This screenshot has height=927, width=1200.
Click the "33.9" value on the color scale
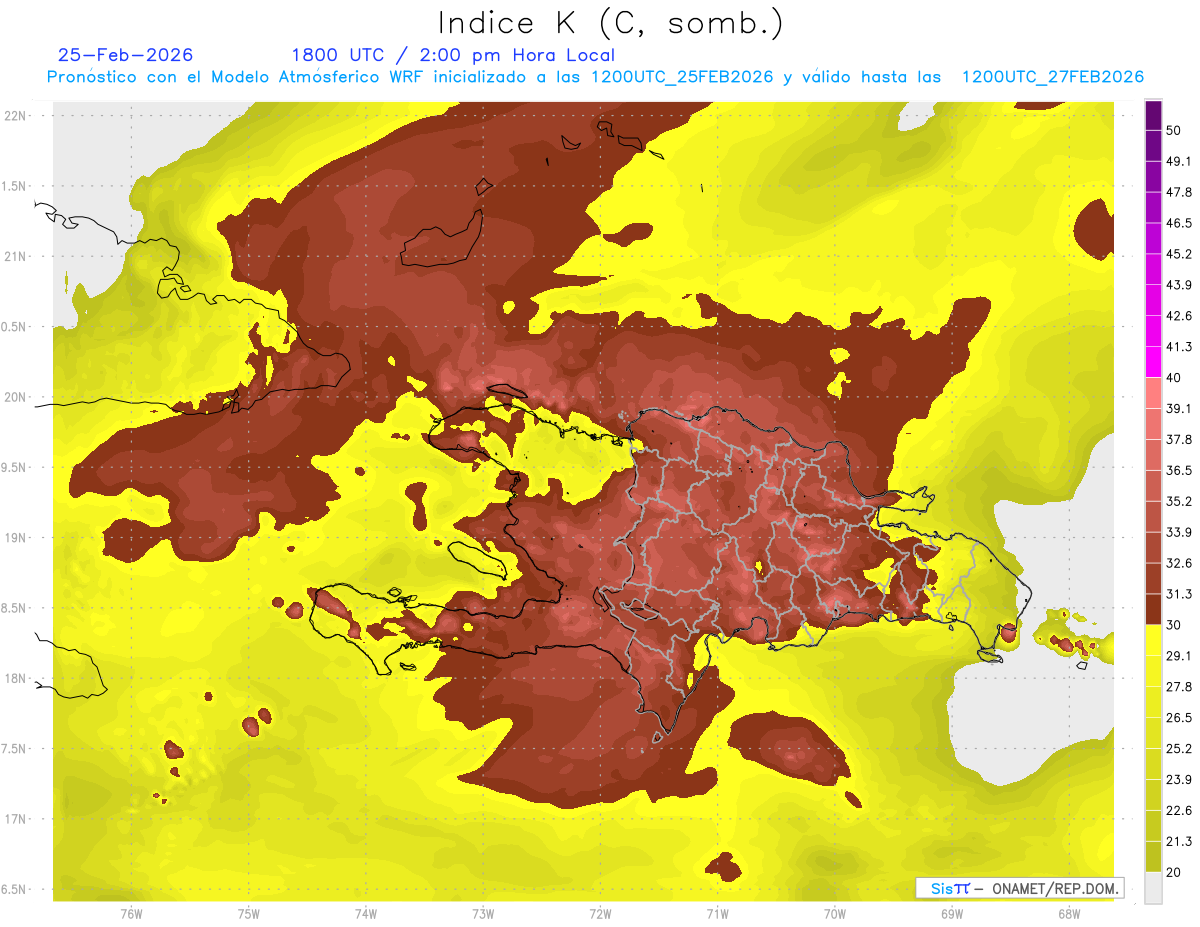[x=1179, y=531]
